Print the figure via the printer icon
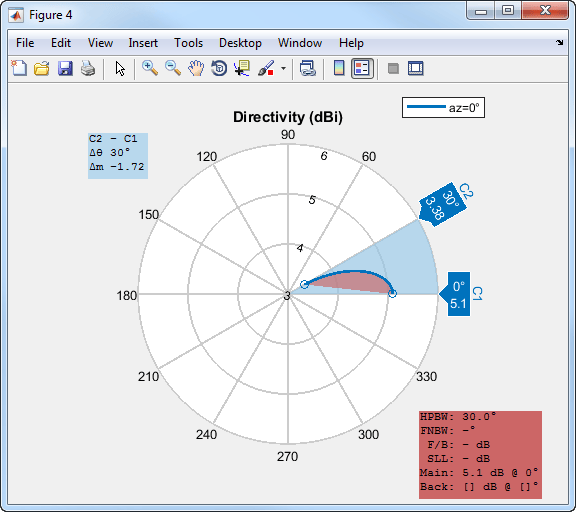Screen dimensions: 576x512 point(88,68)
